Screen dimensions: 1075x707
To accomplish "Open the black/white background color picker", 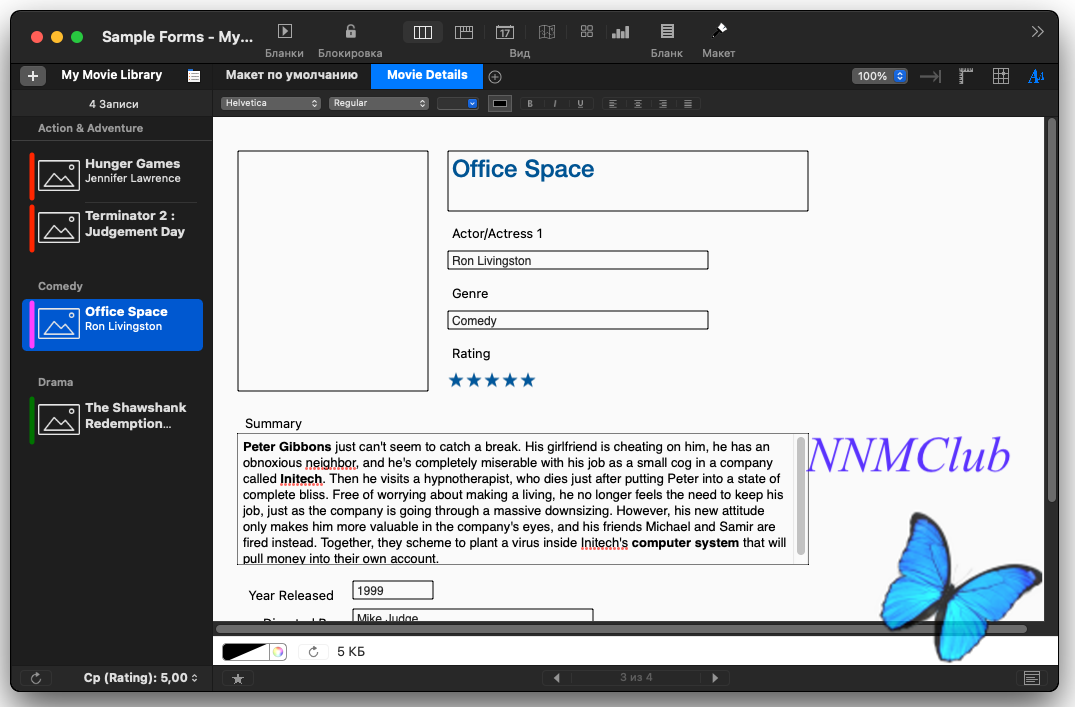I will coord(254,651).
